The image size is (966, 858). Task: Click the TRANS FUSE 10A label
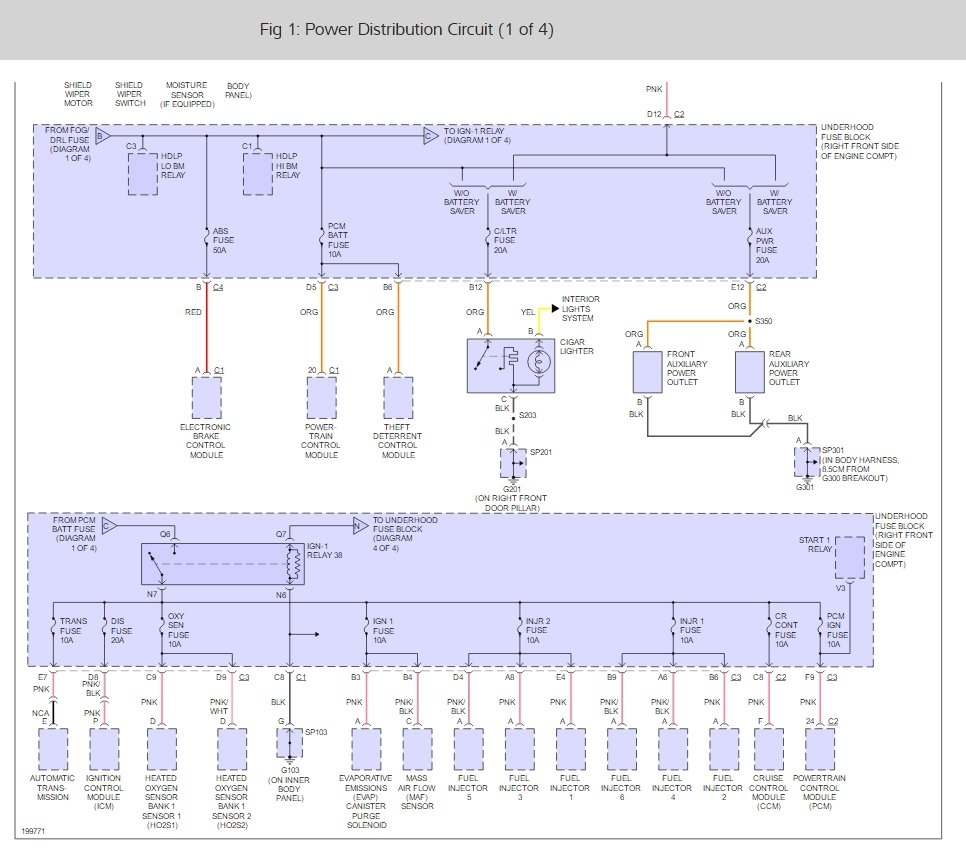73,630
